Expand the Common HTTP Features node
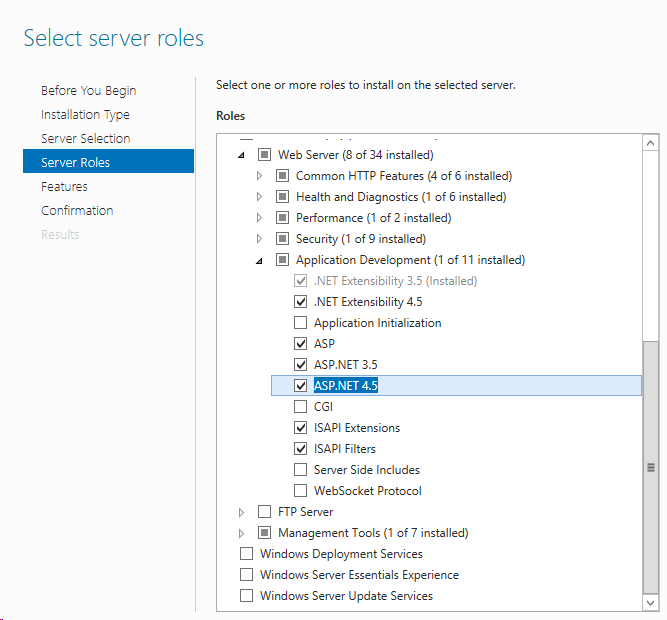 coord(260,176)
